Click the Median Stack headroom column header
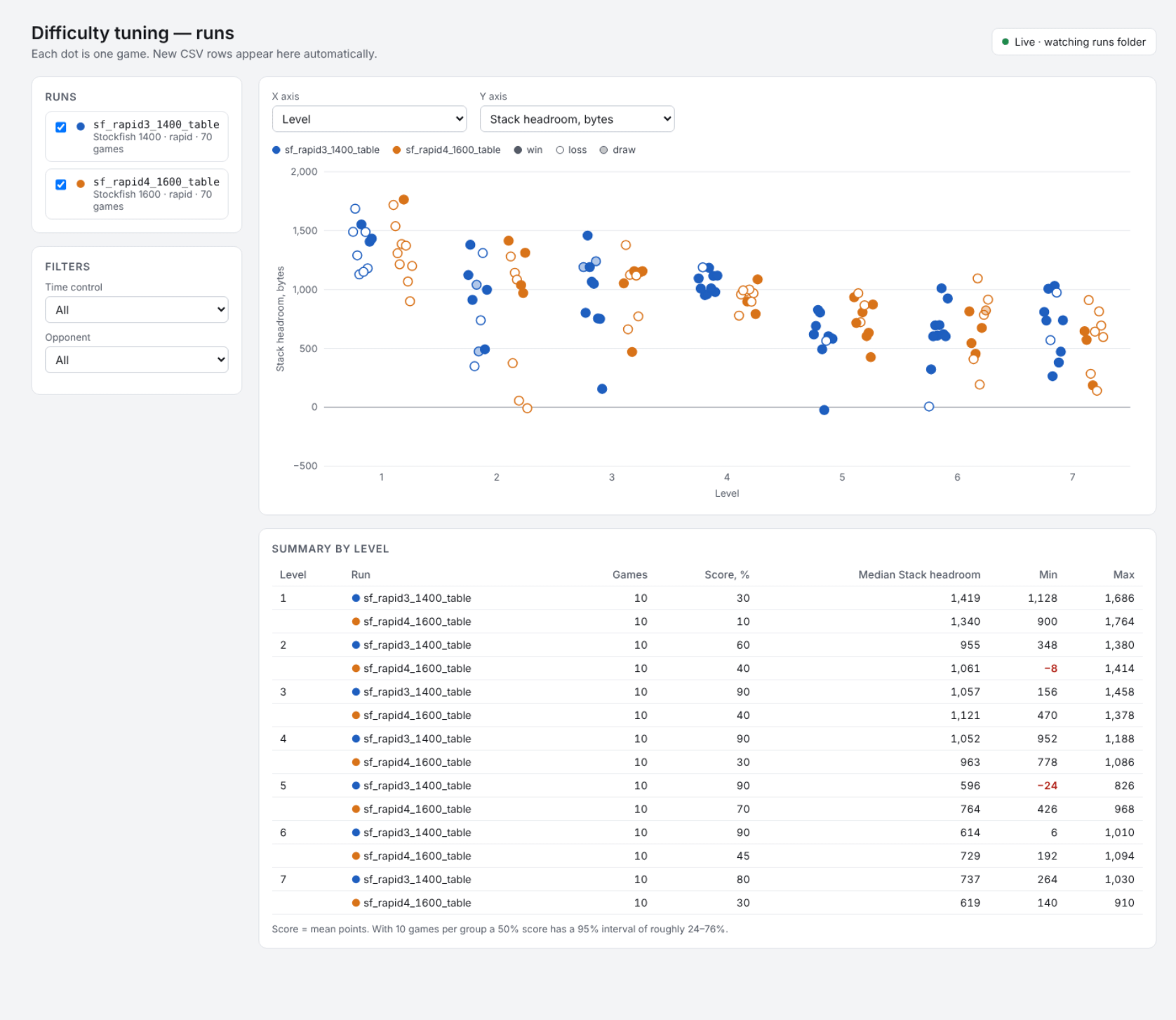The image size is (1176, 1020). click(x=919, y=575)
